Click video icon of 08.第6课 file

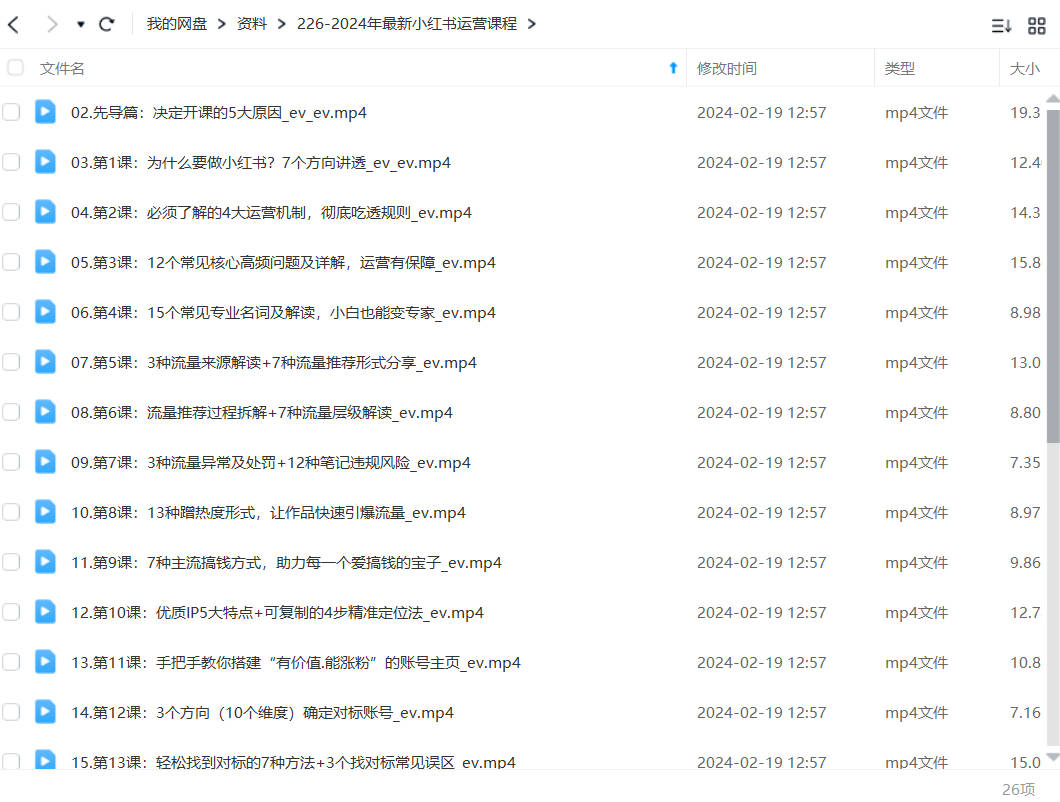coord(45,412)
